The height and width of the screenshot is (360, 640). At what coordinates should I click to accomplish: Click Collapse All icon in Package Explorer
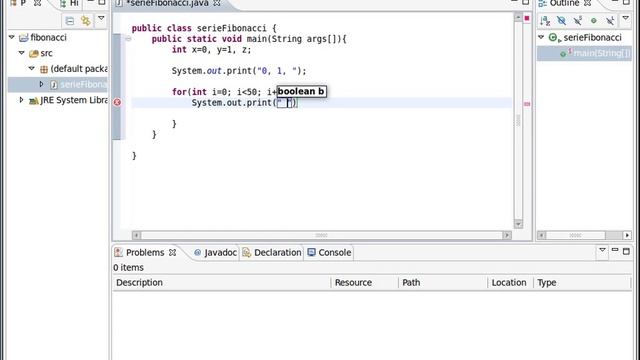[70, 21]
